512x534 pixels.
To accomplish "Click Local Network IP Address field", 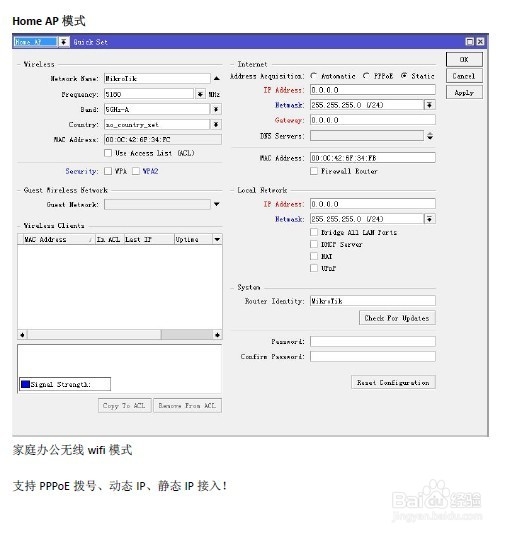I will click(x=373, y=204).
